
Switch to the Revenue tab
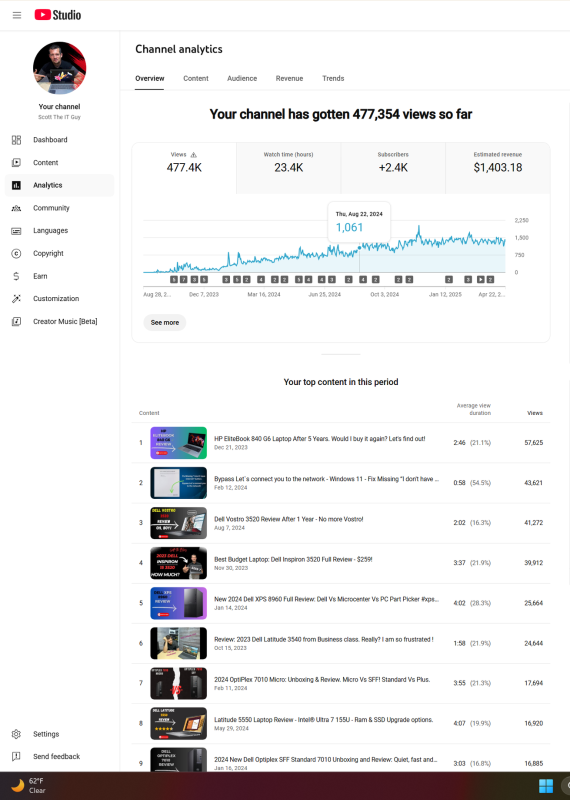(x=289, y=79)
